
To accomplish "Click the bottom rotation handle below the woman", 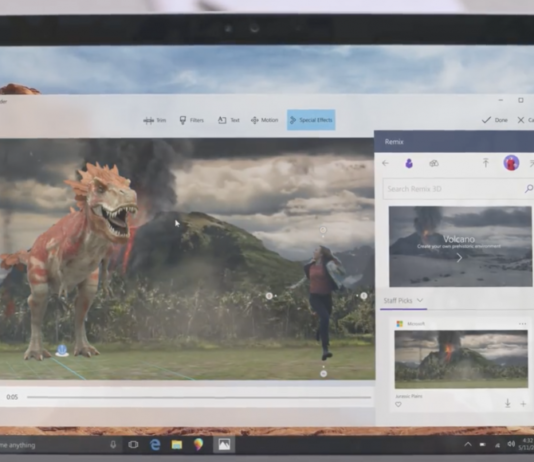I will tap(324, 374).
